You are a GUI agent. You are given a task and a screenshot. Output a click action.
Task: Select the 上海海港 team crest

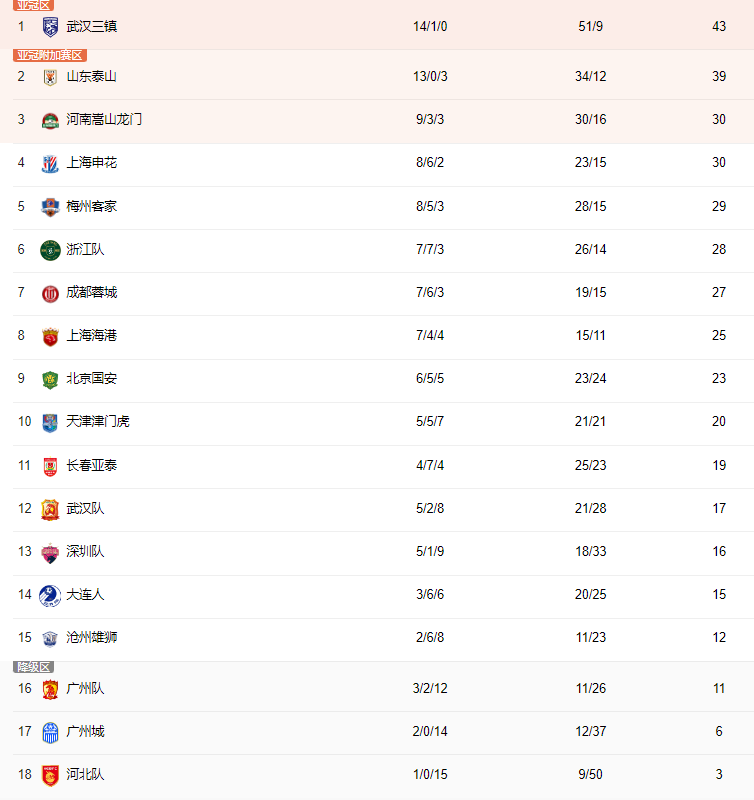pos(50,337)
